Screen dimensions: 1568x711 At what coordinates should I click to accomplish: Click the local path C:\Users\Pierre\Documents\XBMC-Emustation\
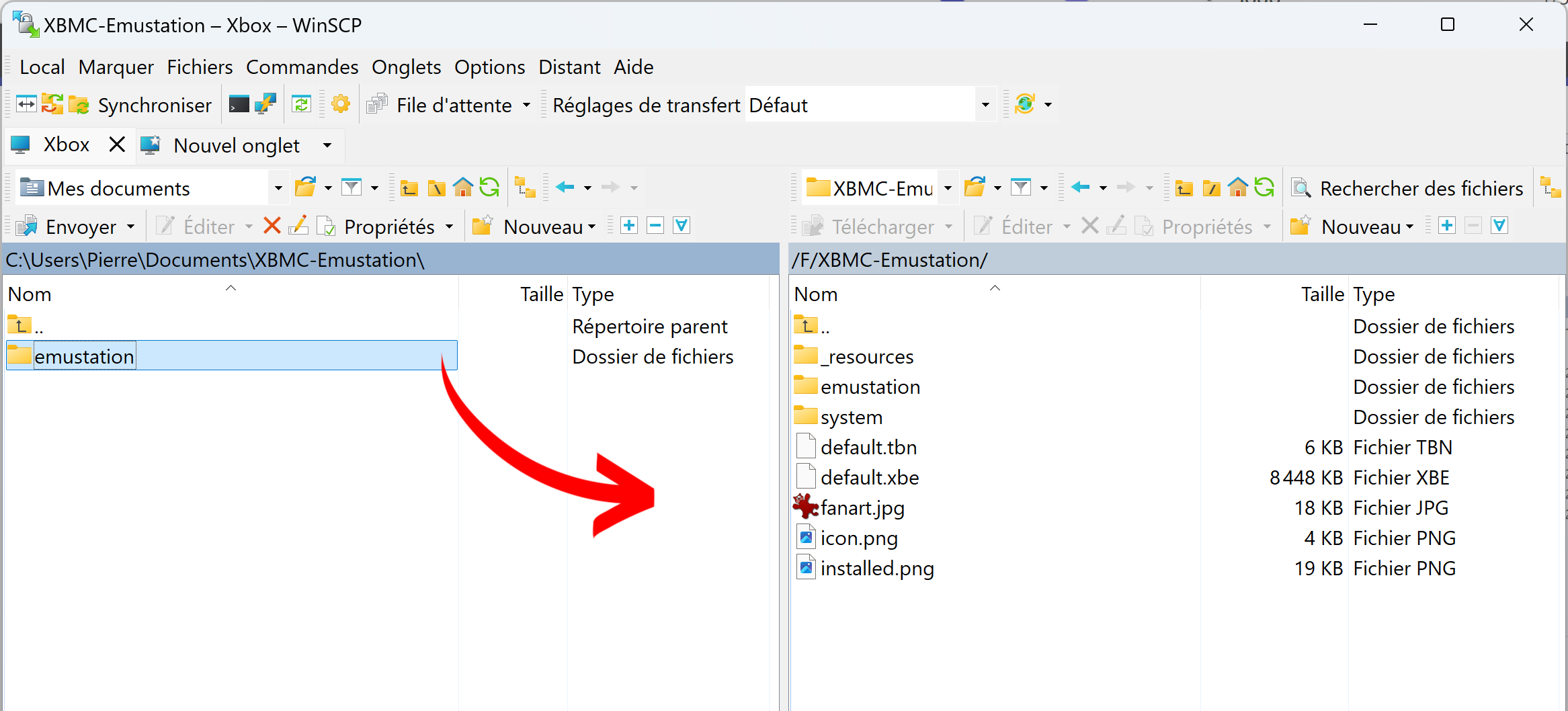[x=215, y=260]
